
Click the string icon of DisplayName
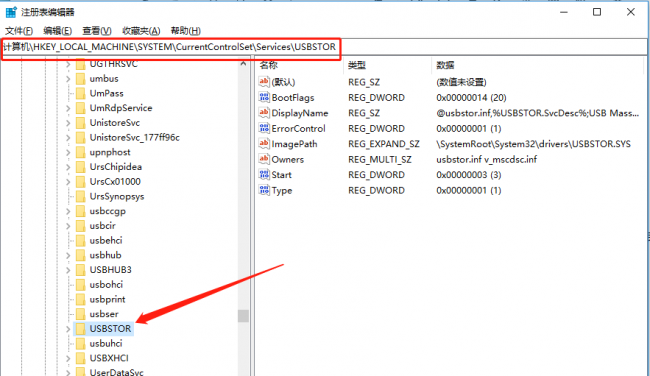pos(264,113)
